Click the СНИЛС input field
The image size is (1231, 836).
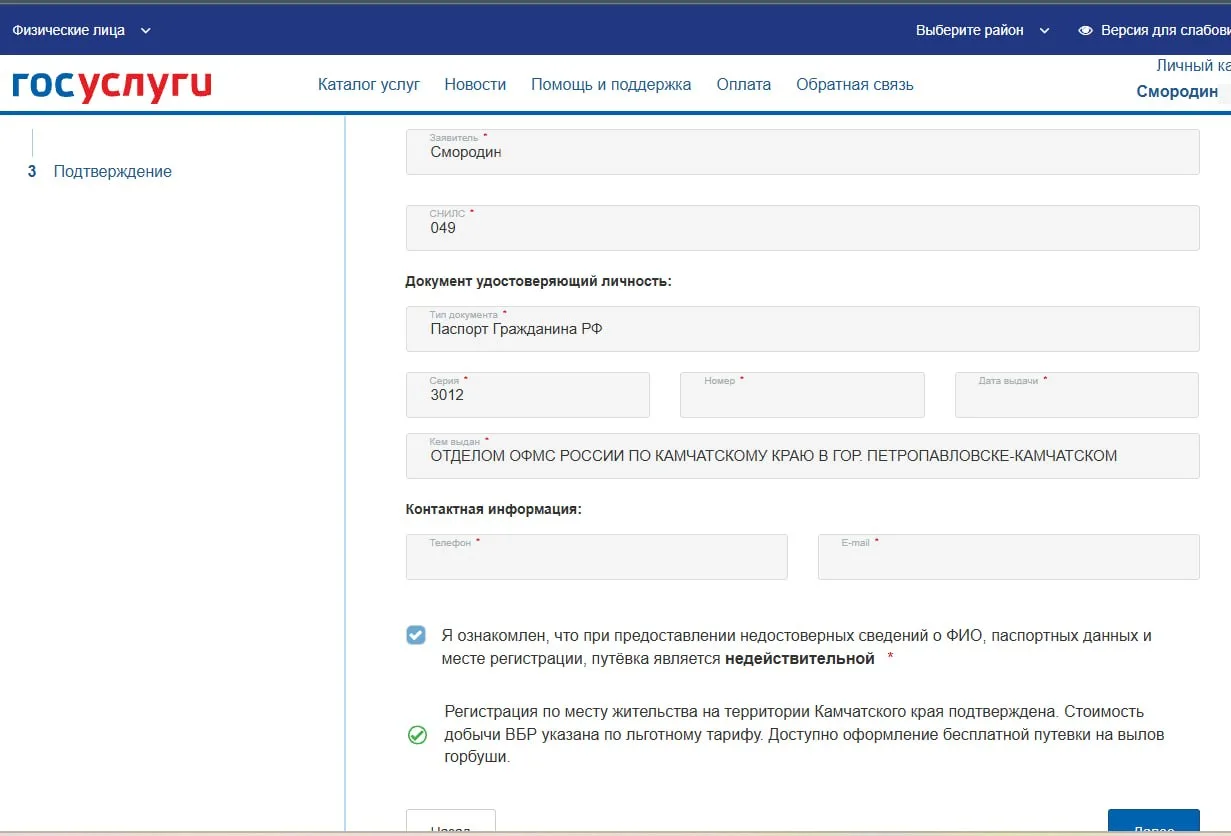[x=802, y=227]
